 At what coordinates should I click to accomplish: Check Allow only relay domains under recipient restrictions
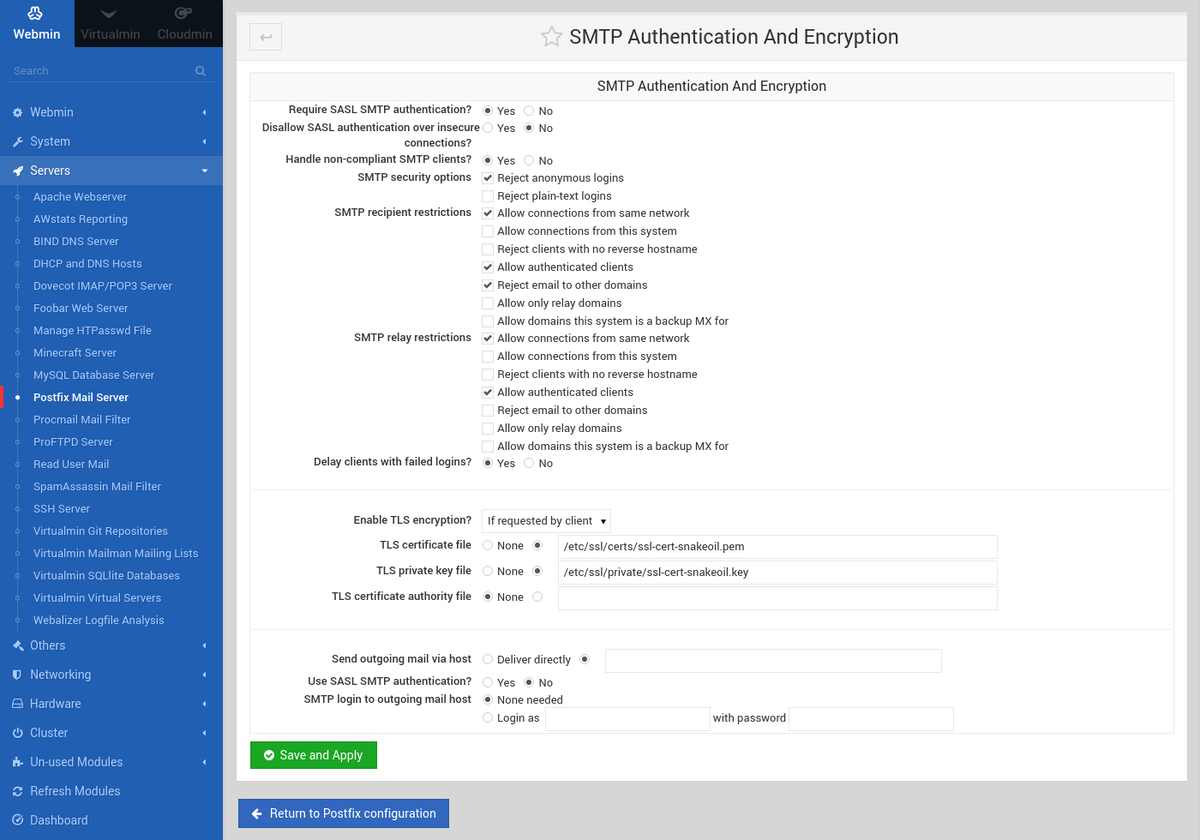pos(488,303)
